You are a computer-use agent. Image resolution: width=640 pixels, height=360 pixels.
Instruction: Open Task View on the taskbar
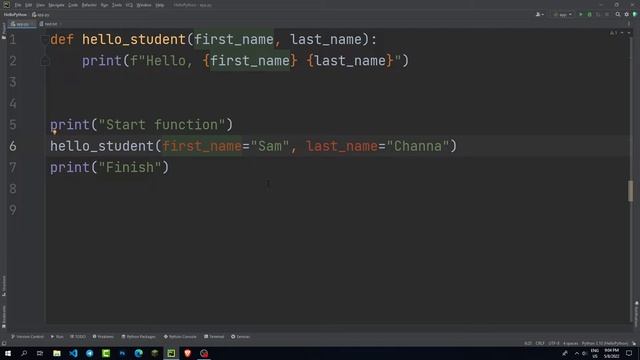click(x=40, y=353)
